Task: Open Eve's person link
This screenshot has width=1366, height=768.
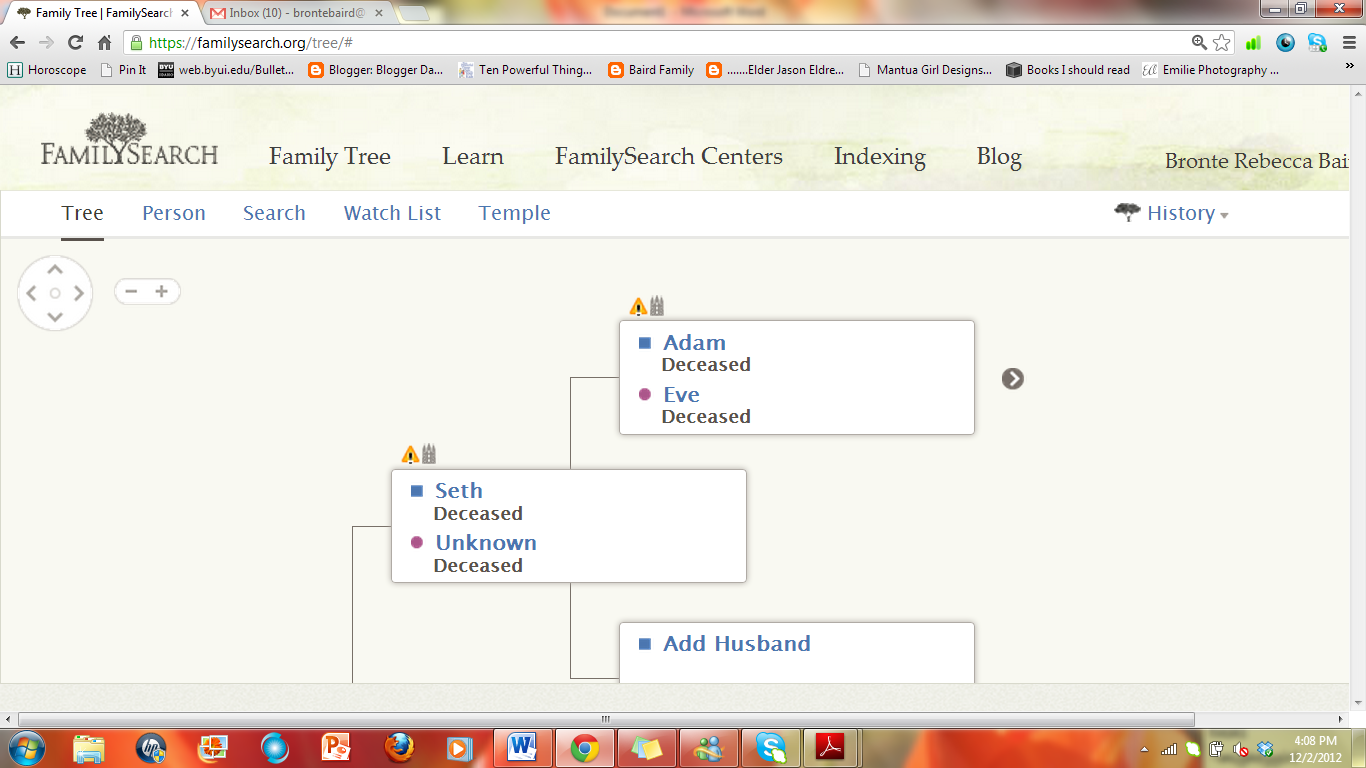Action: click(681, 394)
